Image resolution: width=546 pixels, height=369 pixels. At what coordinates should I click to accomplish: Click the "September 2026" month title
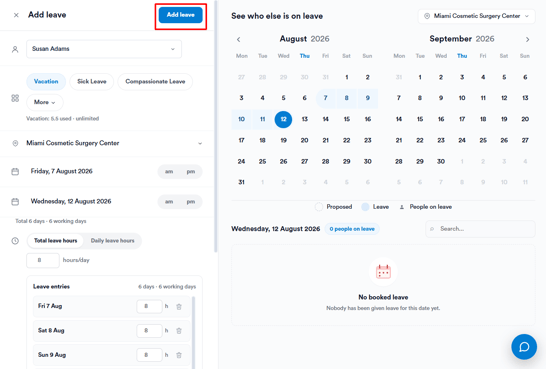(x=462, y=39)
